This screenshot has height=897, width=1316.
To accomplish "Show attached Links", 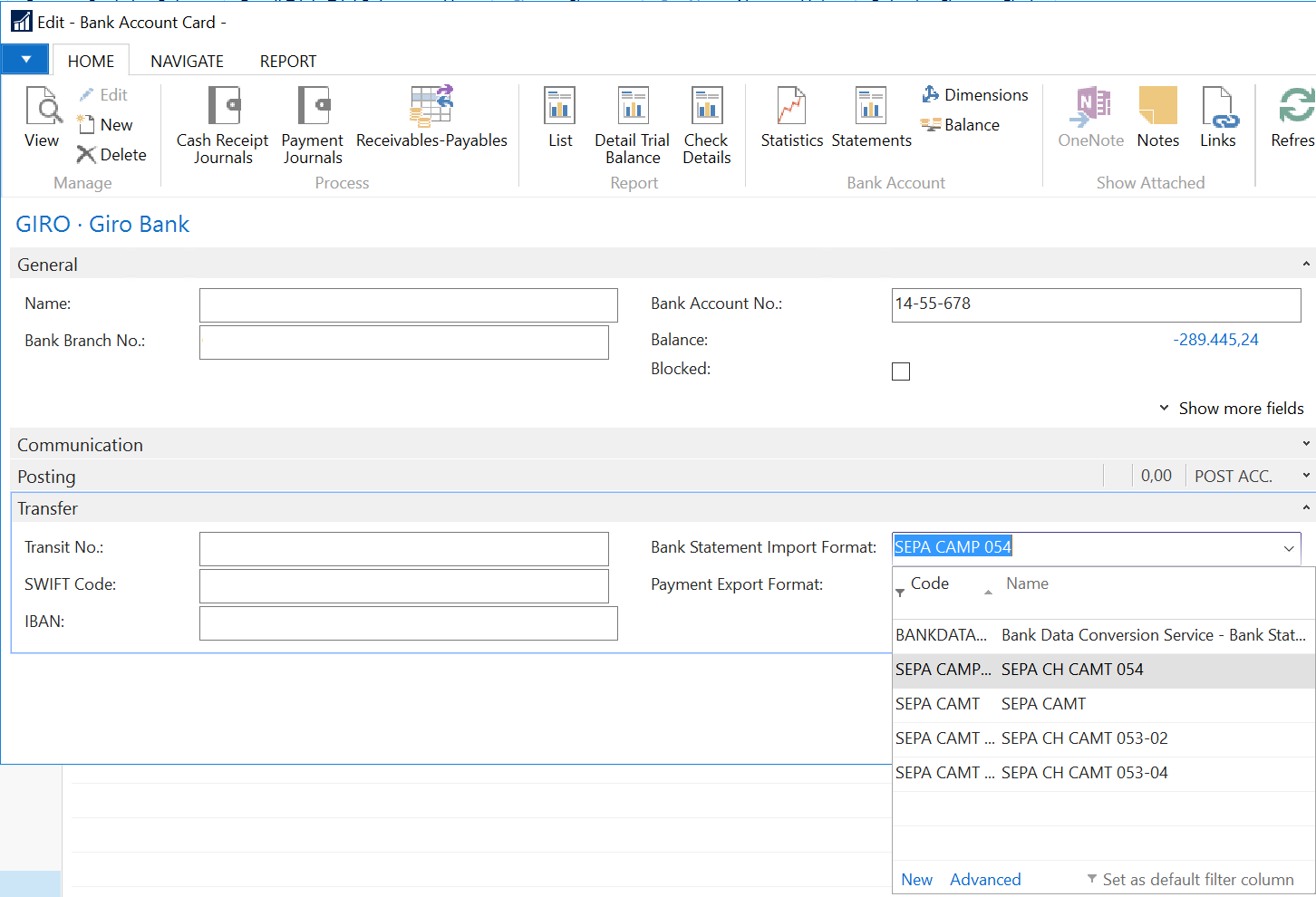I will point(1218,117).
